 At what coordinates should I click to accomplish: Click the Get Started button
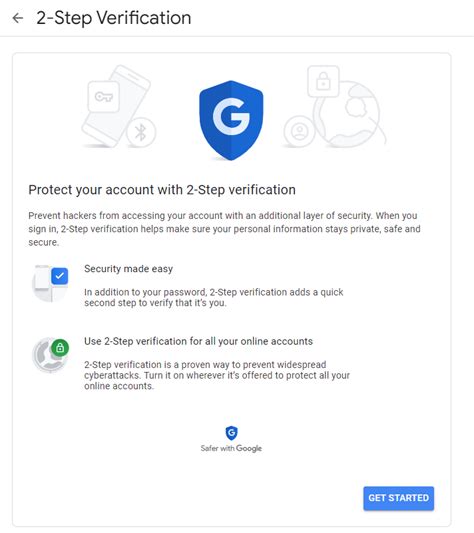tap(399, 498)
